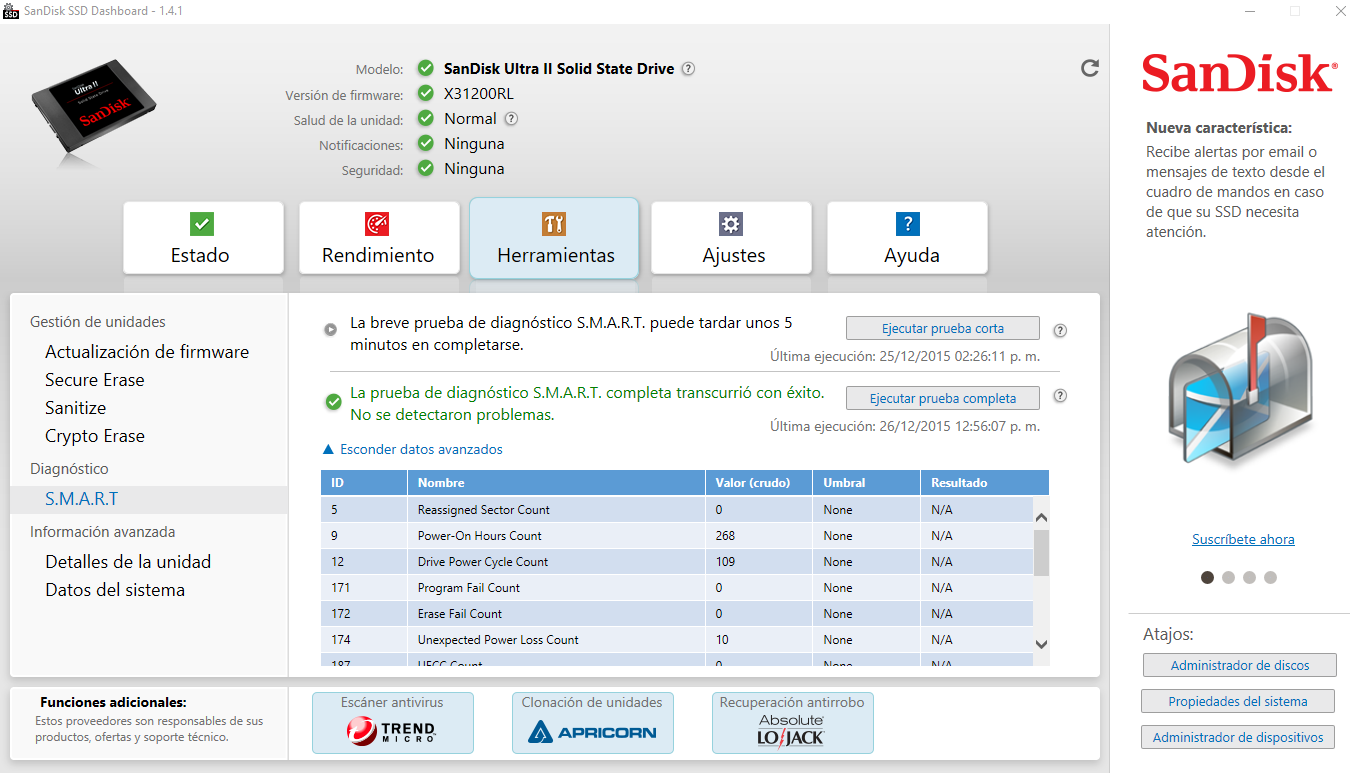Select Secure Erase in the sidebar

tap(95, 380)
